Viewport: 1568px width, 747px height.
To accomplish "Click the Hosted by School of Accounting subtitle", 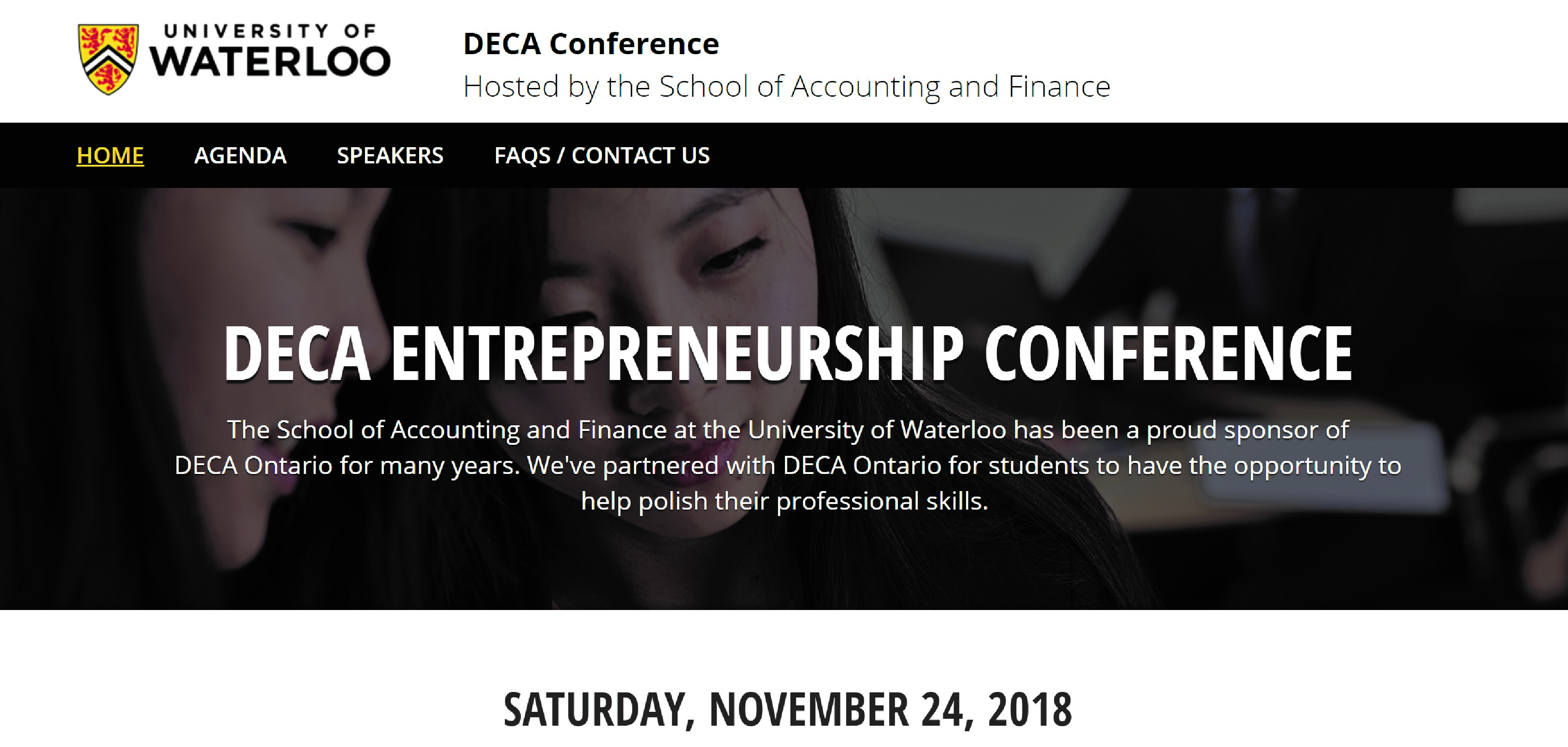I will click(786, 87).
